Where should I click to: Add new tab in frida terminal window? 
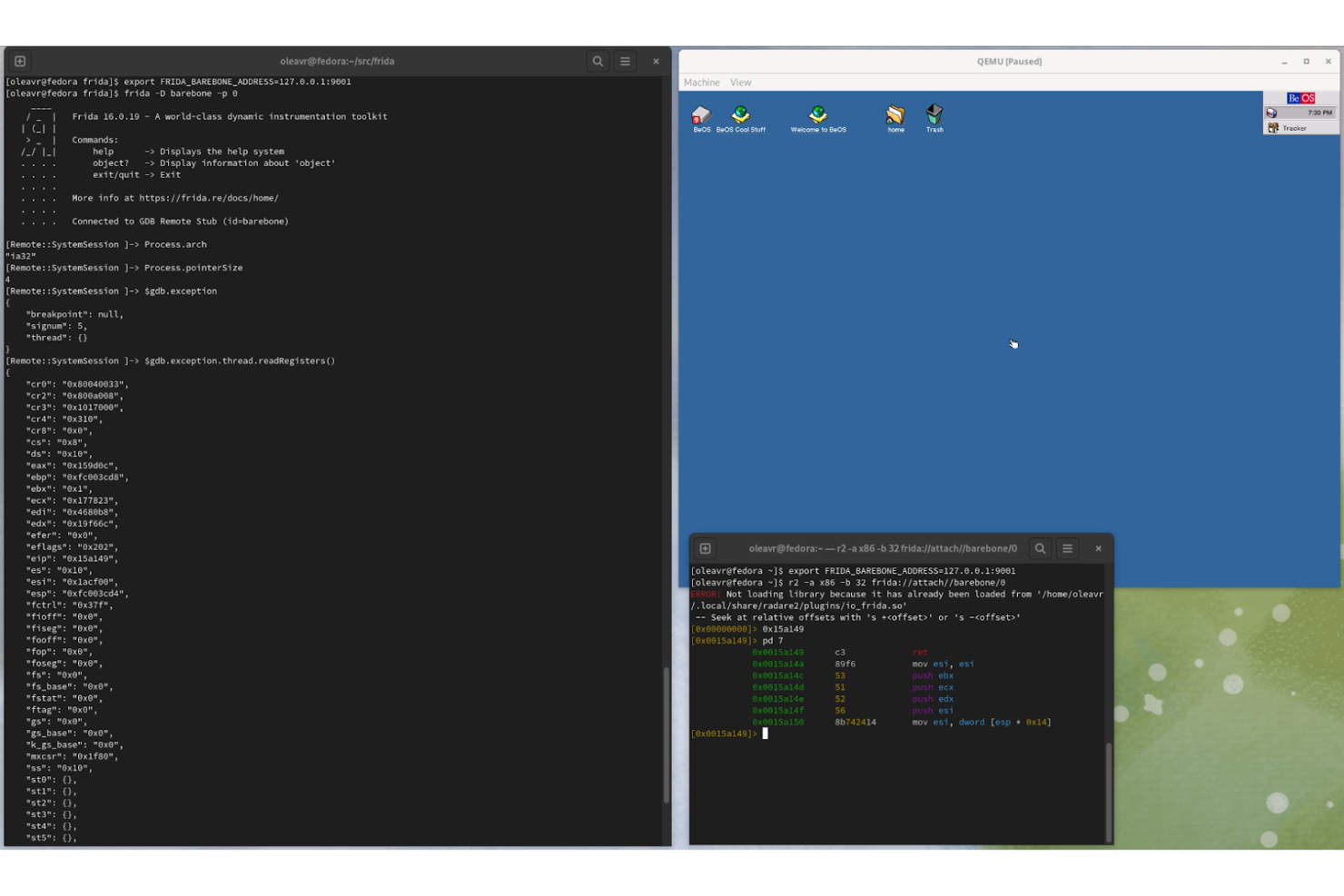pyautogui.click(x=20, y=62)
